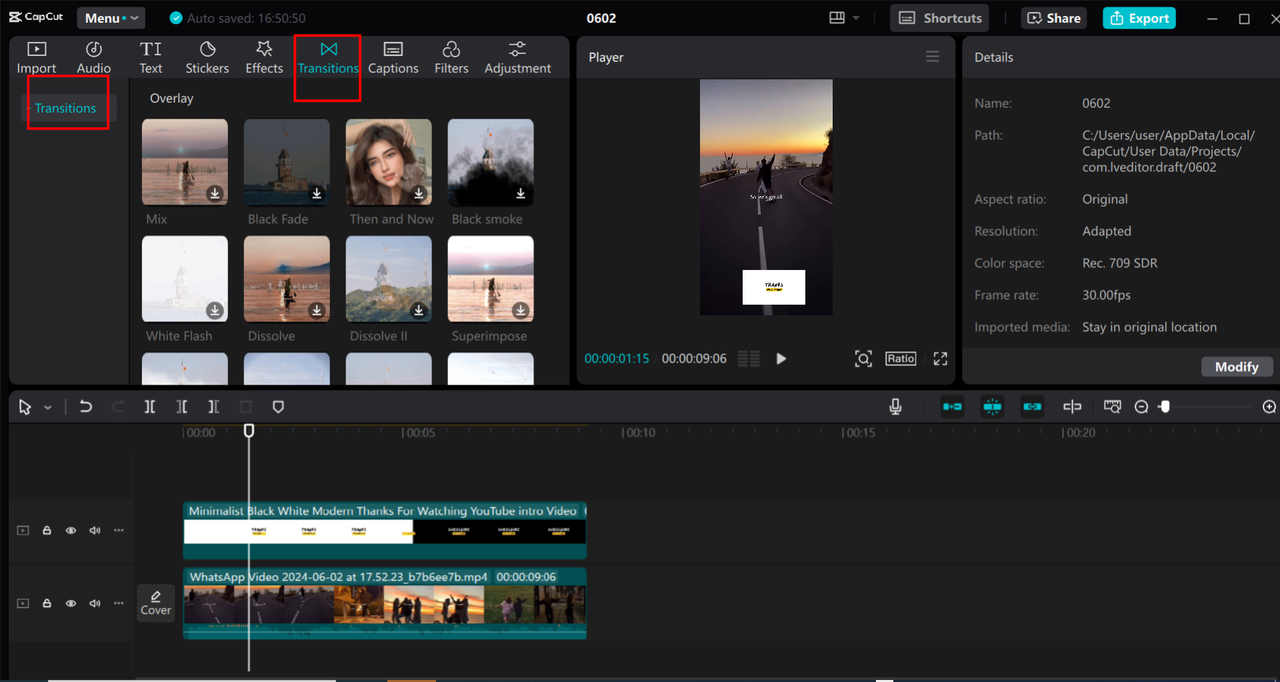Open the Filters tab
Viewport: 1280px width, 682px height.
451,58
